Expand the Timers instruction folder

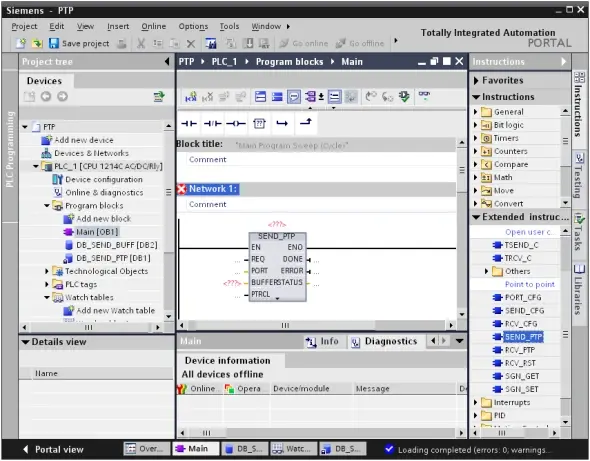point(475,138)
